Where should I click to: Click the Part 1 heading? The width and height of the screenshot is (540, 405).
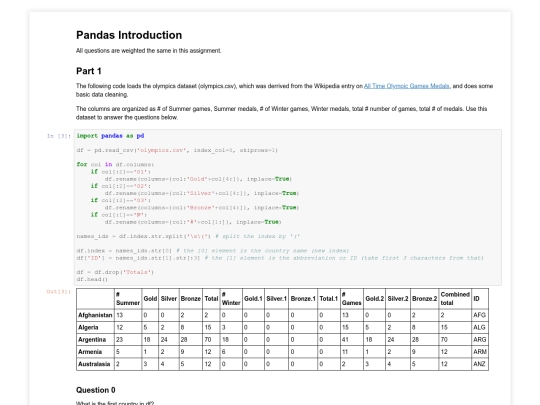point(89,71)
